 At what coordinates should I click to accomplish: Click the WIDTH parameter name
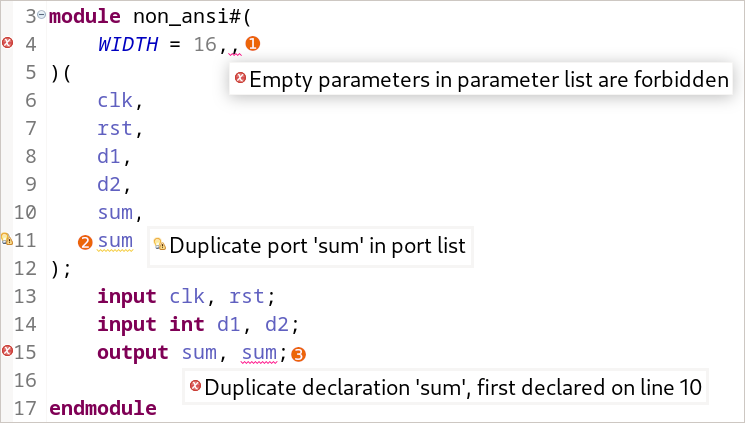click(128, 44)
